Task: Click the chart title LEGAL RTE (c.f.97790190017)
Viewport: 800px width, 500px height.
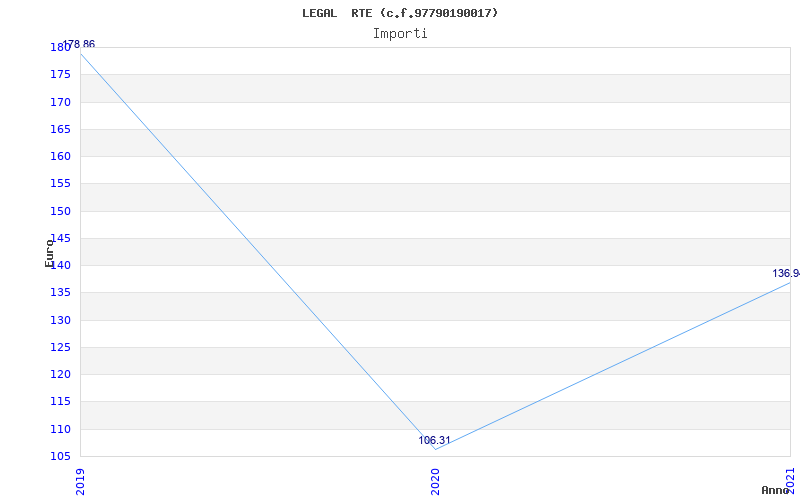Action: coord(400,14)
